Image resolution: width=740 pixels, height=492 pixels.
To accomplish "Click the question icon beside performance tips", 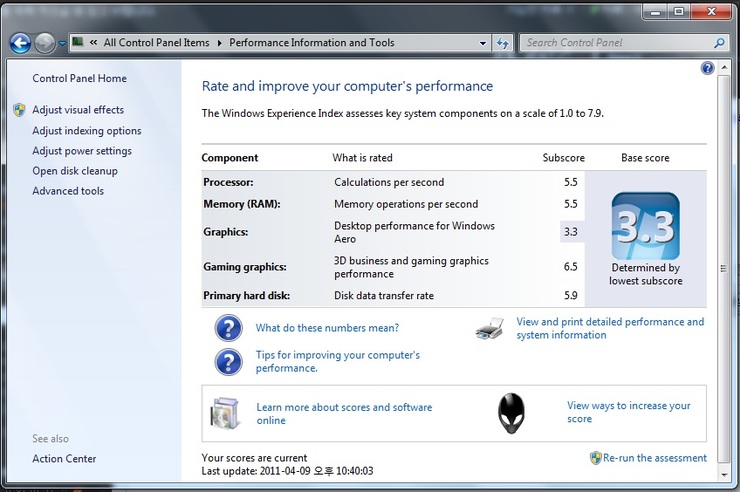I will [228, 362].
